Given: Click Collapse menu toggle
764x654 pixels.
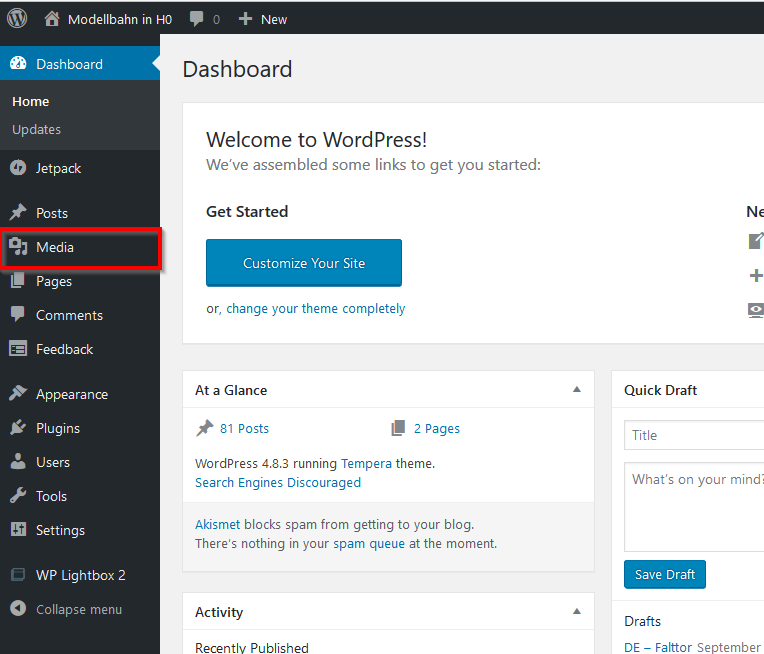Looking at the screenshot, I should pyautogui.click(x=66, y=609).
